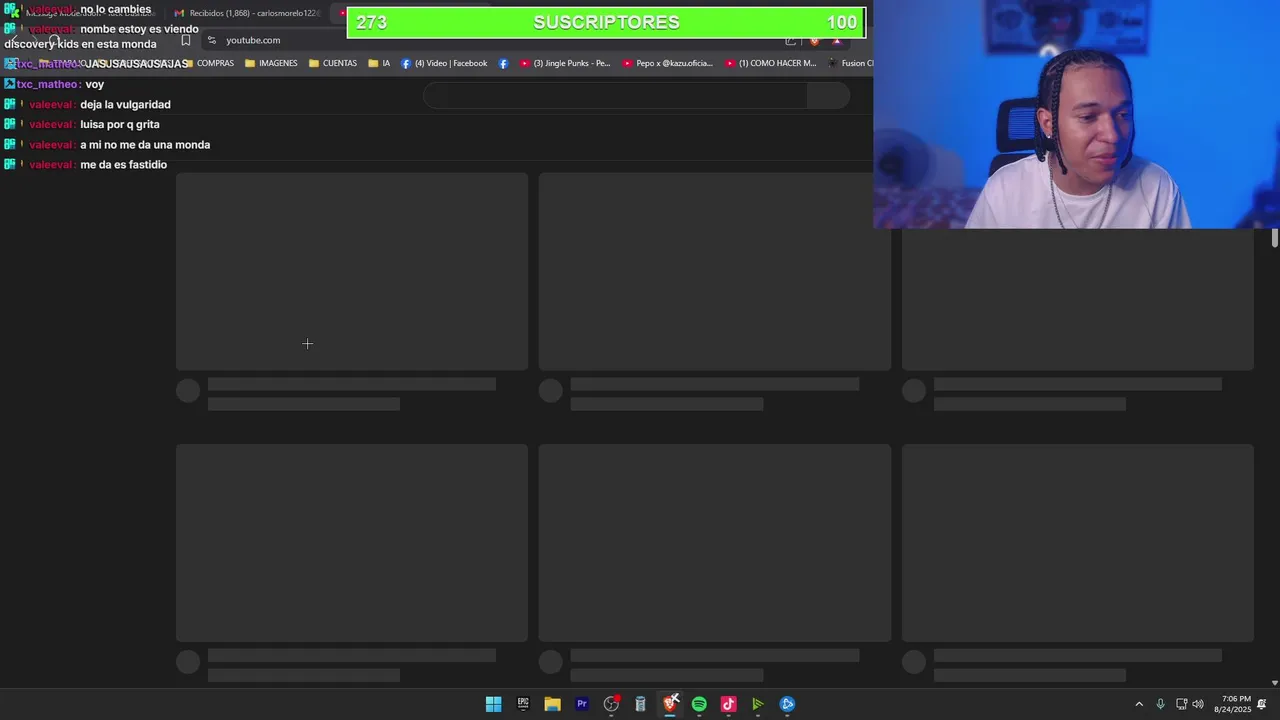Screen dimensions: 1280x720
Task: Show hidden system tray icons
Action: (x=1139, y=704)
